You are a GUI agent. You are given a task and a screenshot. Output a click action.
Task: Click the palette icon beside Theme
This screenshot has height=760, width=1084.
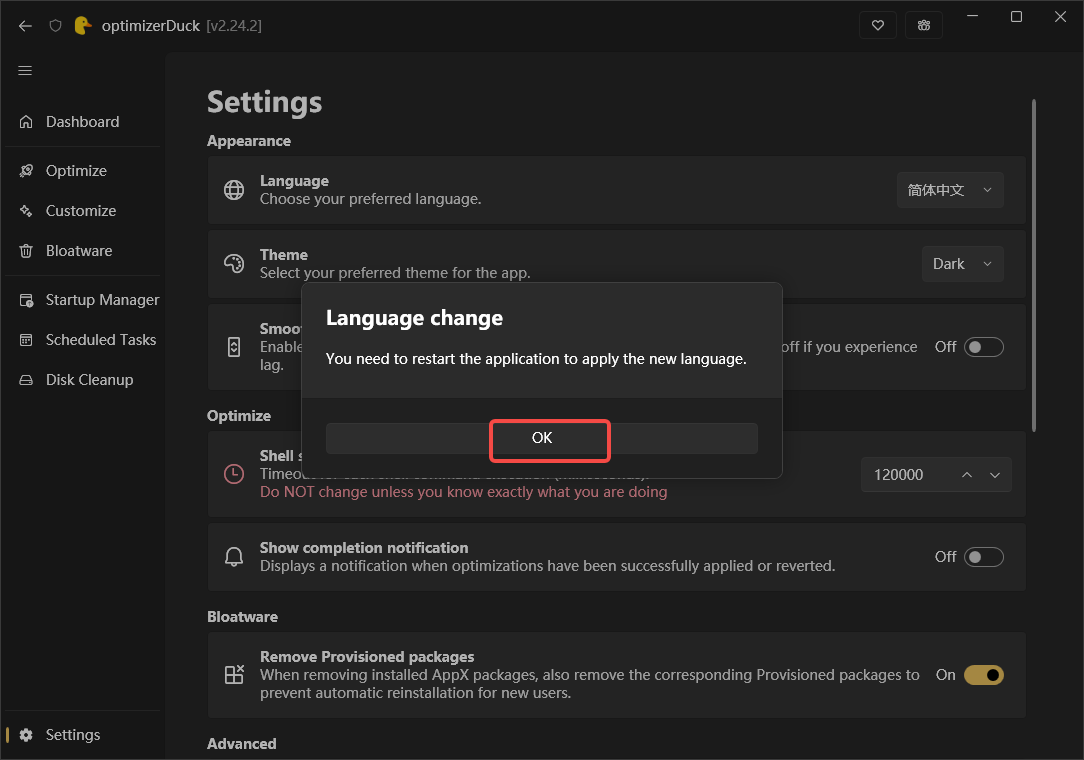pos(234,263)
